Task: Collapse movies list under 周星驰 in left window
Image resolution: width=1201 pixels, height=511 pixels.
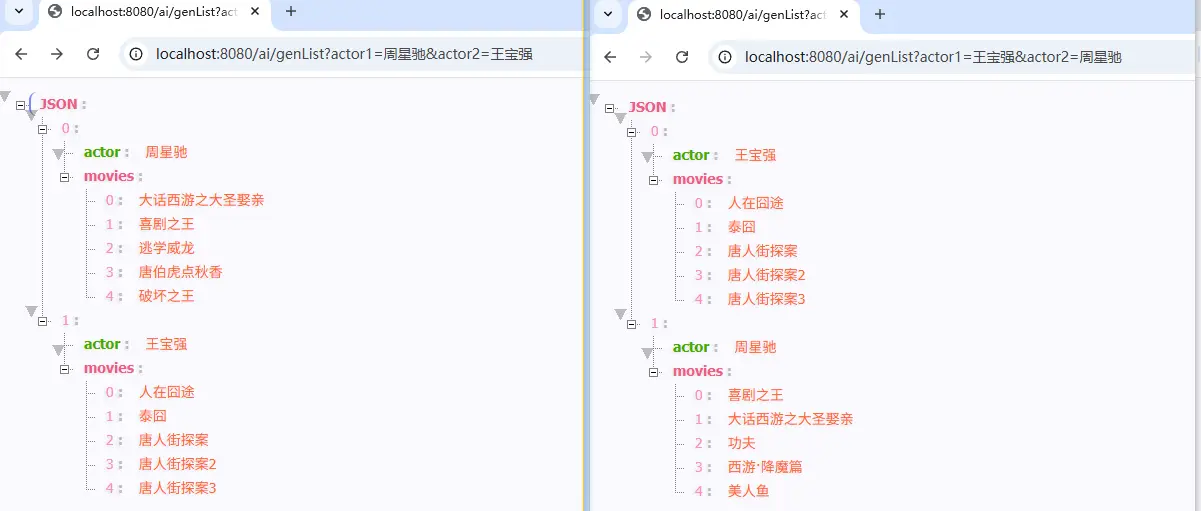Action: coord(65,177)
